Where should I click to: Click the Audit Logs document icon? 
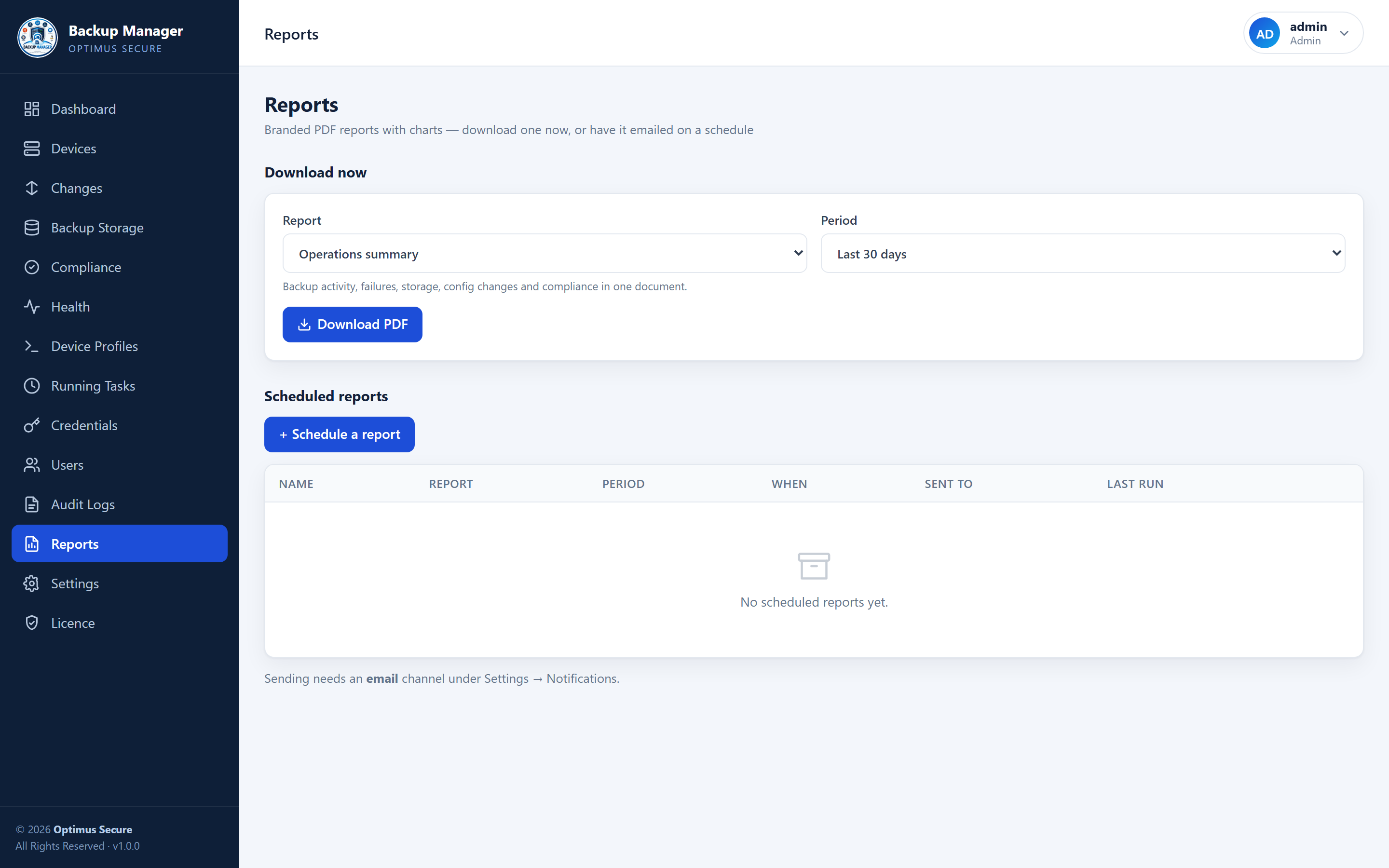(x=31, y=504)
